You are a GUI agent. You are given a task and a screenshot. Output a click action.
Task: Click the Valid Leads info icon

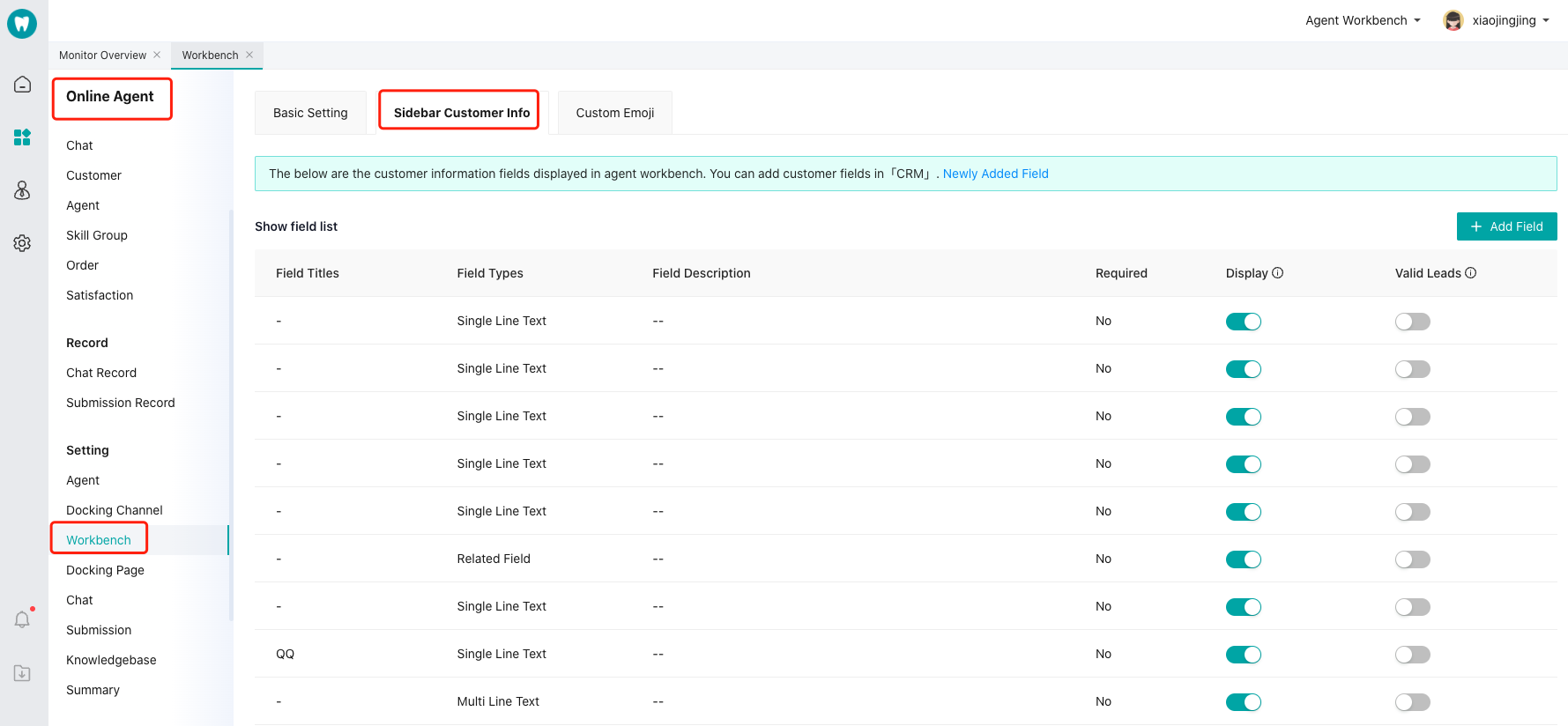[x=1470, y=273]
